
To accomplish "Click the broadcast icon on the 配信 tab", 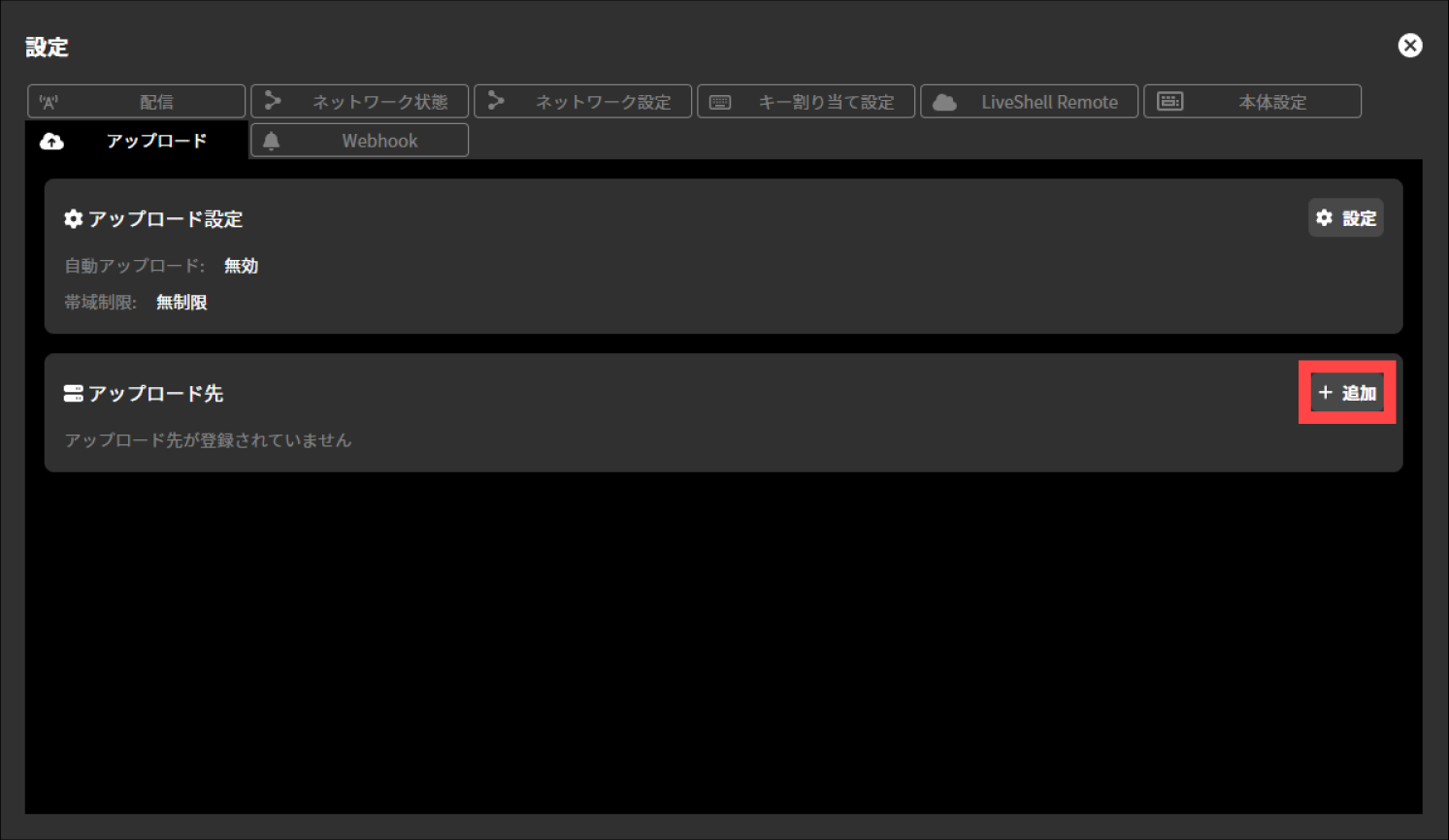I will click(x=49, y=102).
